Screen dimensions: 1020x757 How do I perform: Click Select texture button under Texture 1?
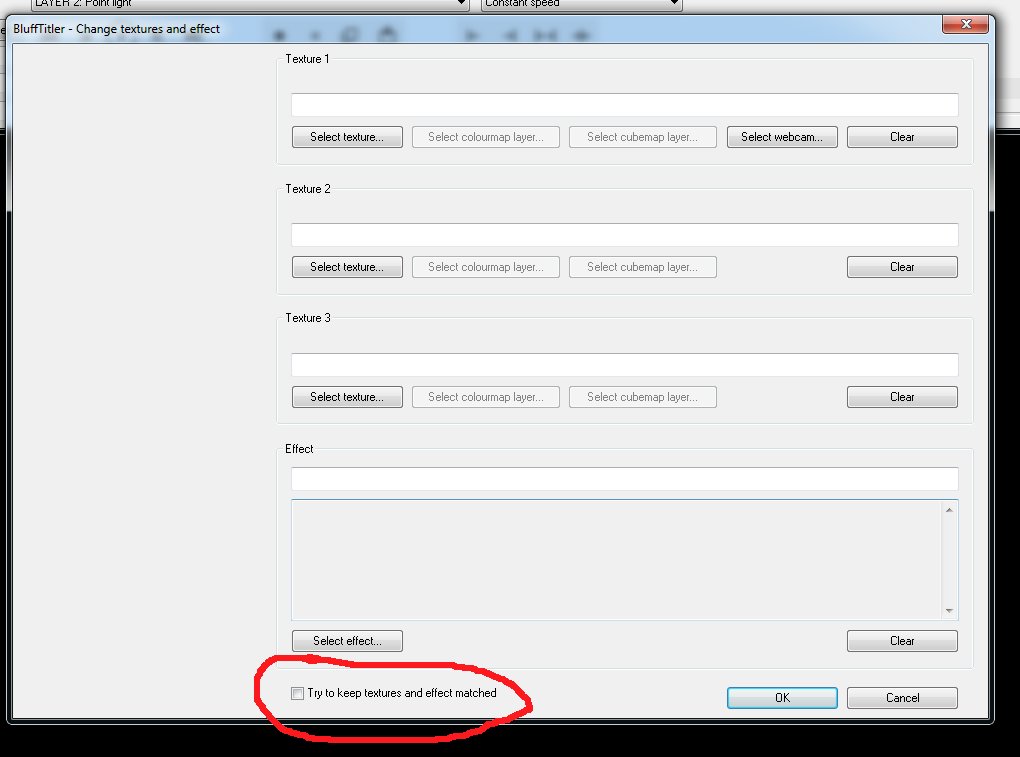[x=347, y=137]
